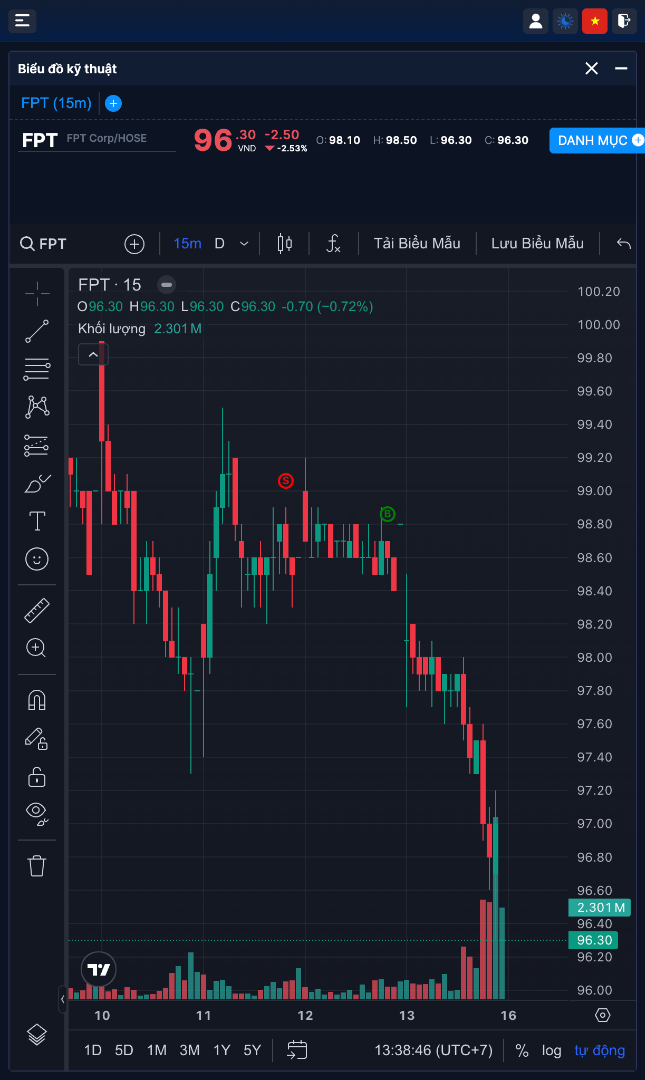
Task: Click the minus button beside FPT · 15
Action: (166, 284)
